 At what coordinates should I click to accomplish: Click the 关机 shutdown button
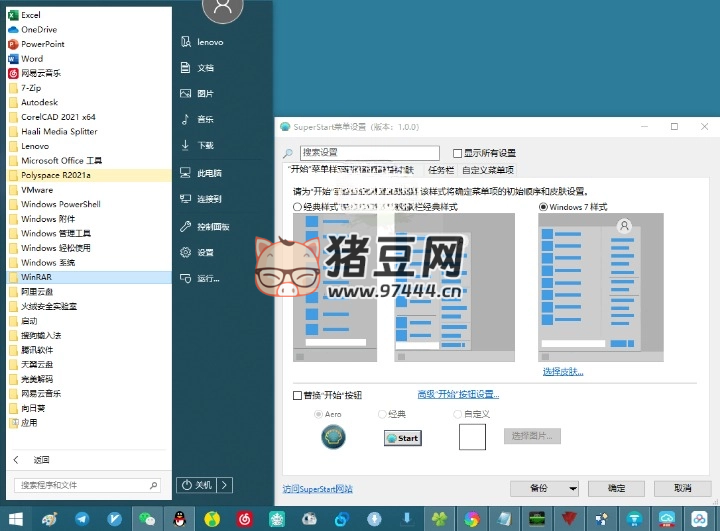(x=197, y=485)
